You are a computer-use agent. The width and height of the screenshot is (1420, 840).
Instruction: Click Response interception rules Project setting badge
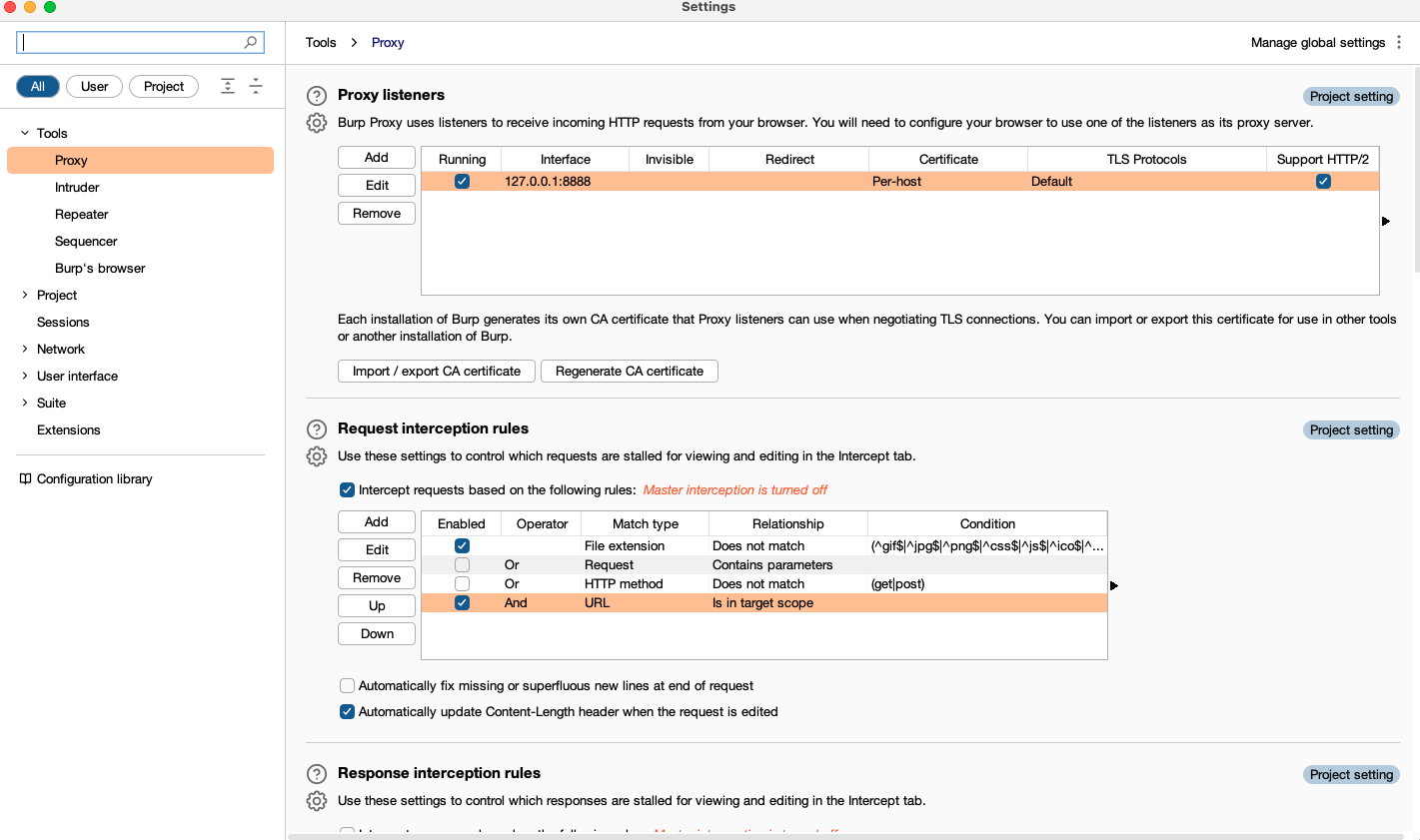coord(1351,774)
